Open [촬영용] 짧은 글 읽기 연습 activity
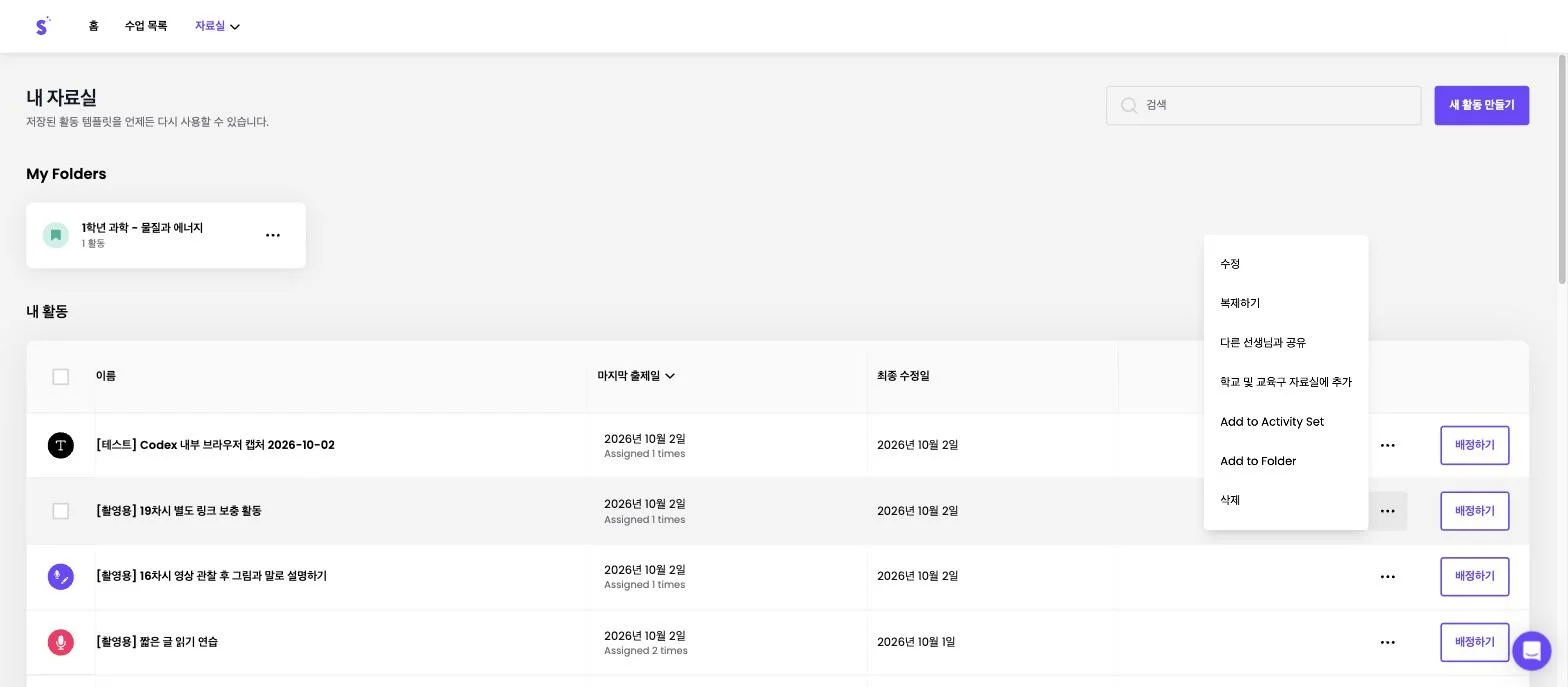1568x687 pixels. pos(157,642)
